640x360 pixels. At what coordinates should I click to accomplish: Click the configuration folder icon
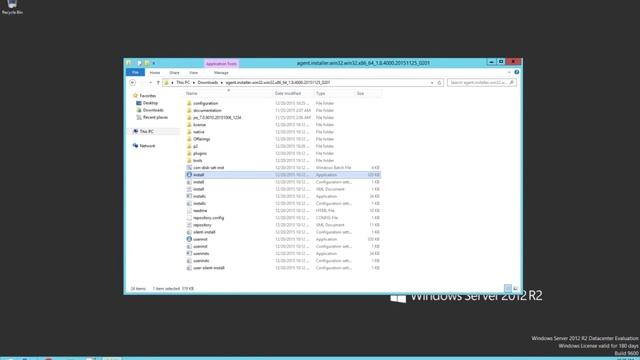tap(189, 103)
